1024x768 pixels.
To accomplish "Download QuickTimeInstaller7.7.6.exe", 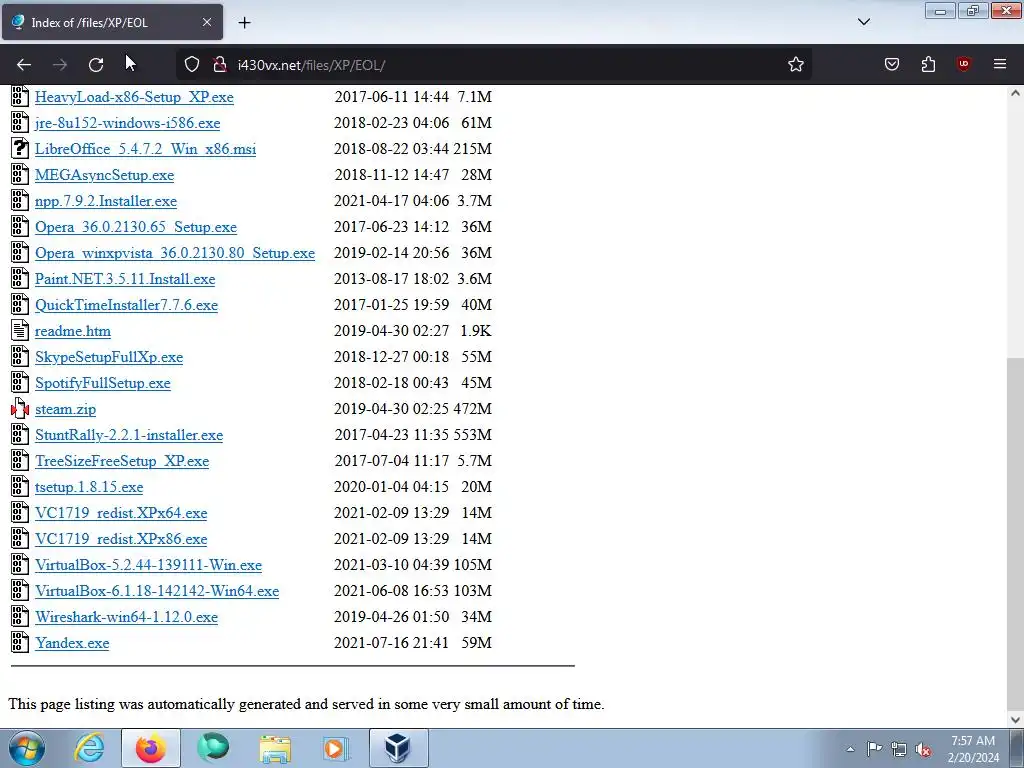I will coord(126,305).
